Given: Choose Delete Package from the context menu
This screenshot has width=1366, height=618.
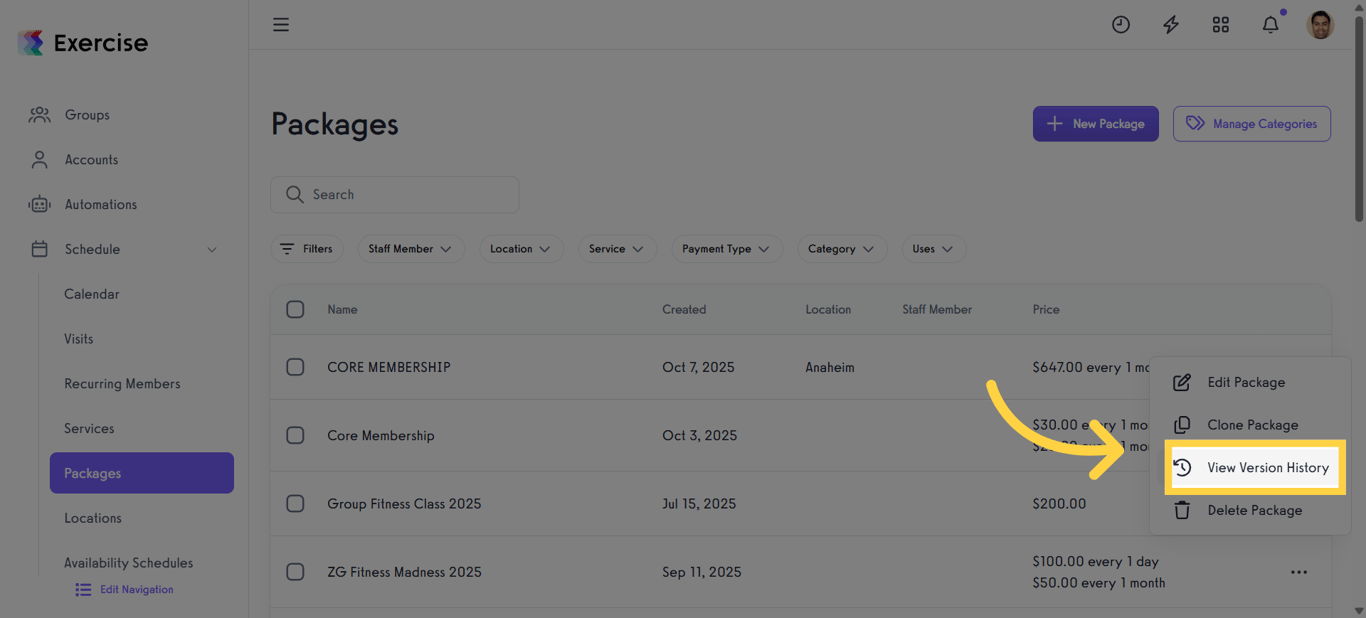Looking at the screenshot, I should point(1254,510).
